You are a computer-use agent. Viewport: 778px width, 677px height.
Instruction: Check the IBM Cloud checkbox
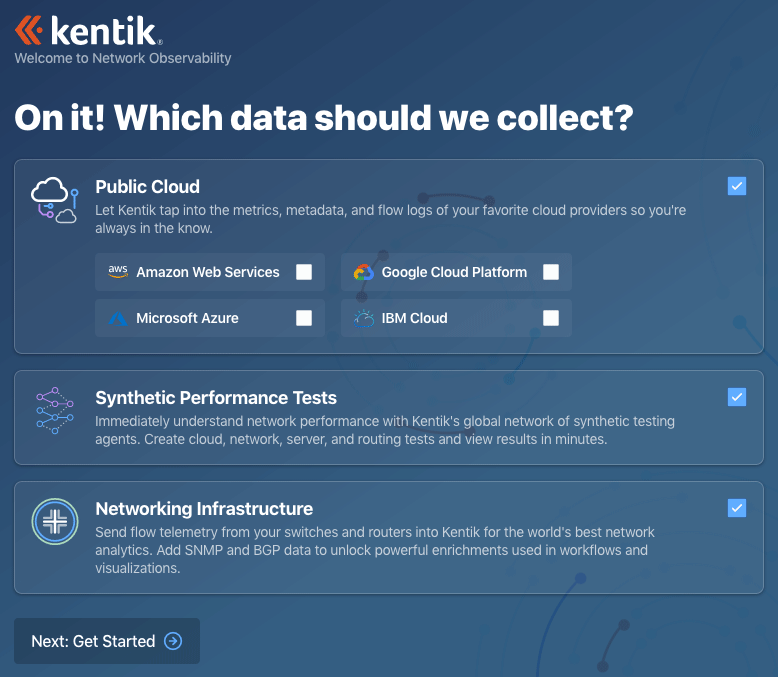[551, 318]
